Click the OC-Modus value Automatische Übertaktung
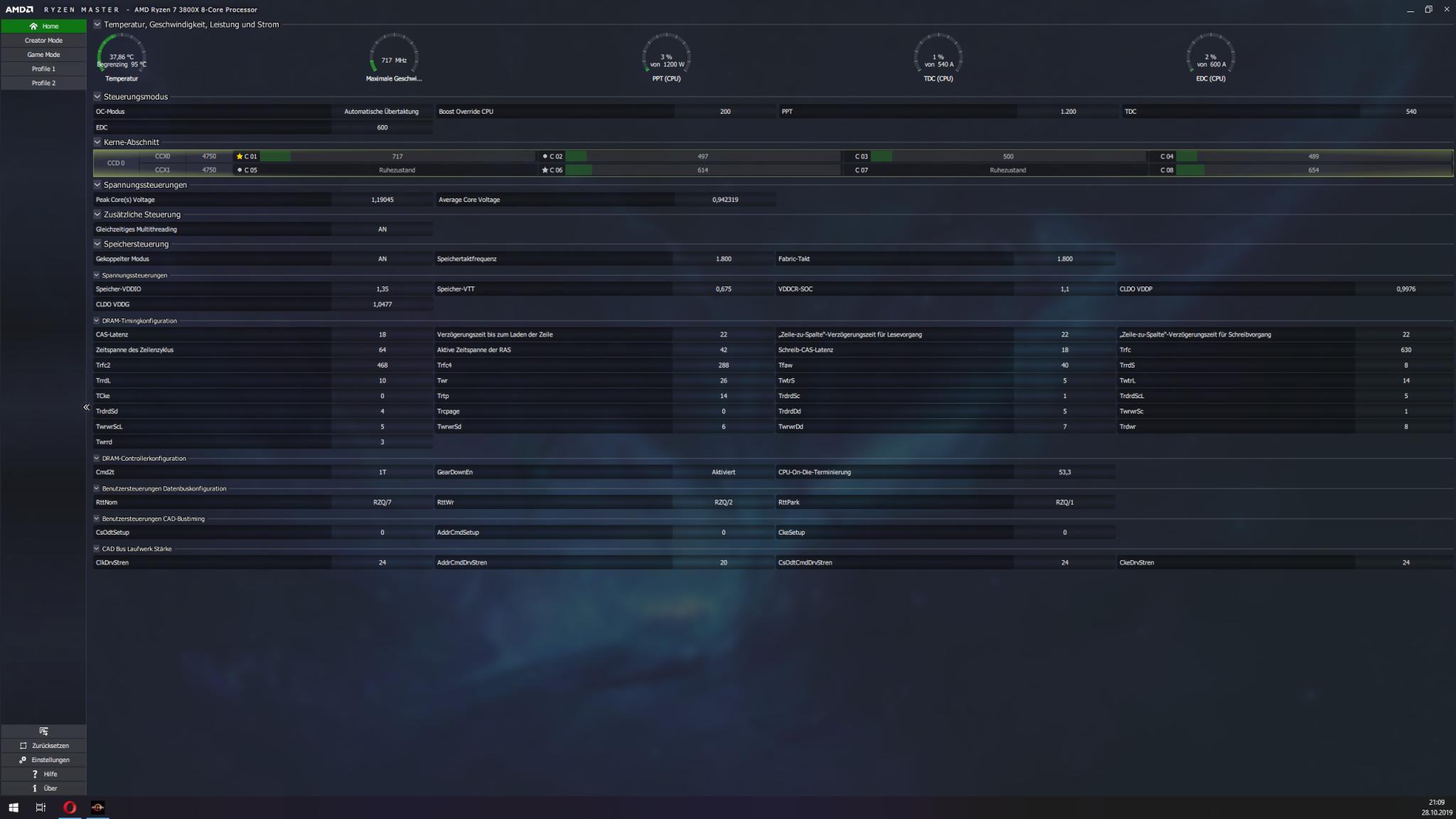Image resolution: width=1456 pixels, height=819 pixels. click(382, 112)
